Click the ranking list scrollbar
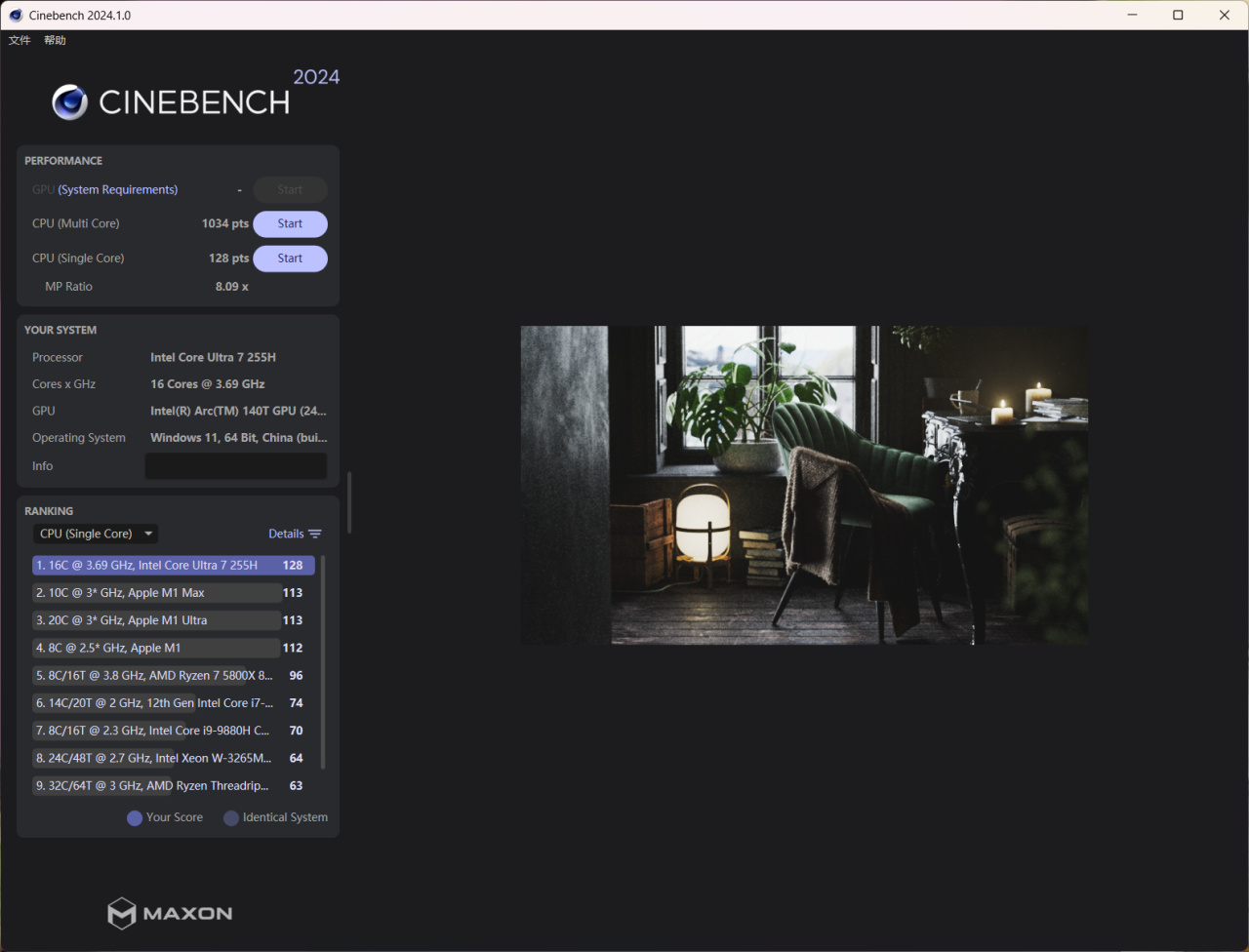 coord(323,662)
